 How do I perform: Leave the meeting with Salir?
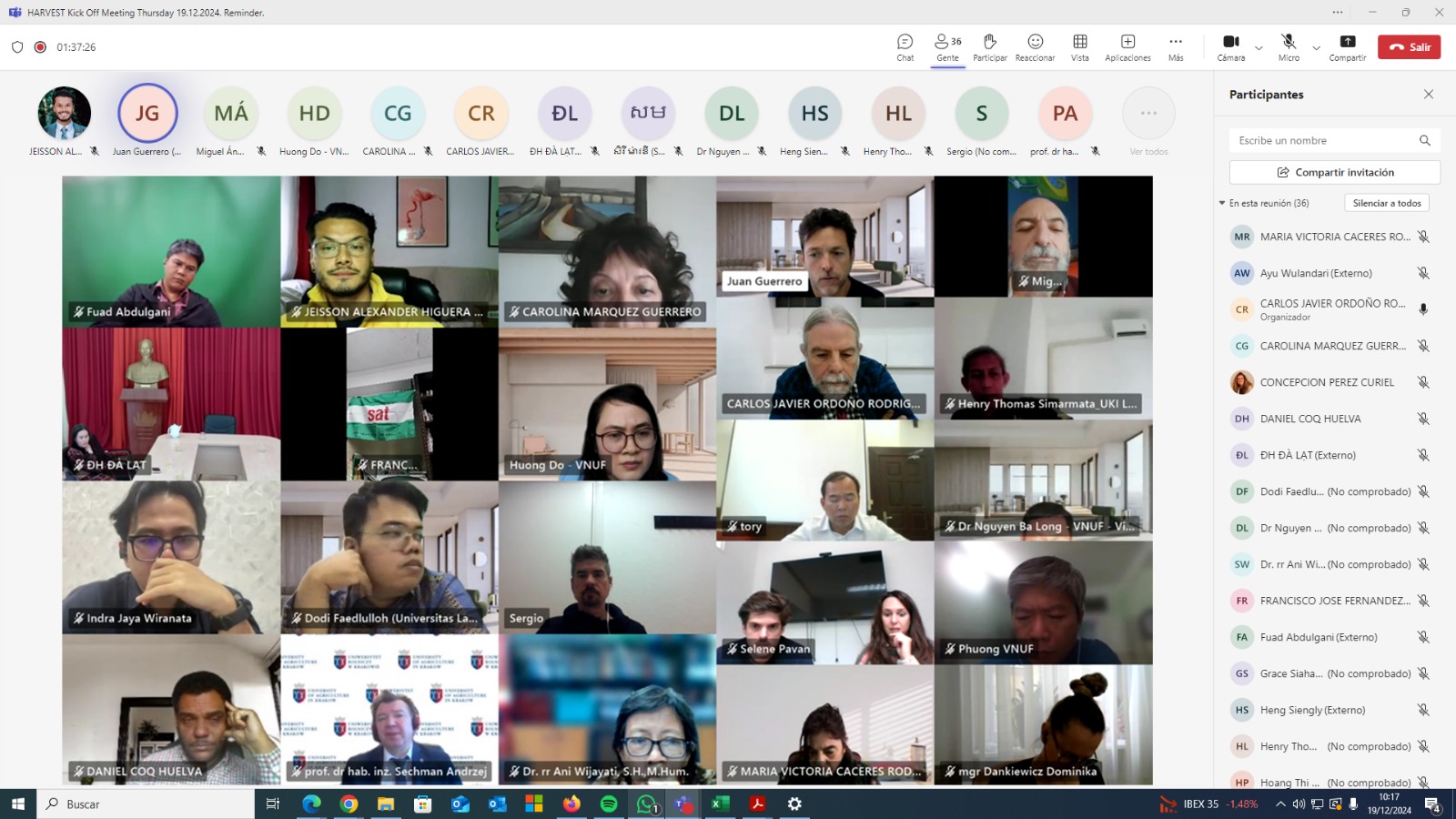[1409, 47]
